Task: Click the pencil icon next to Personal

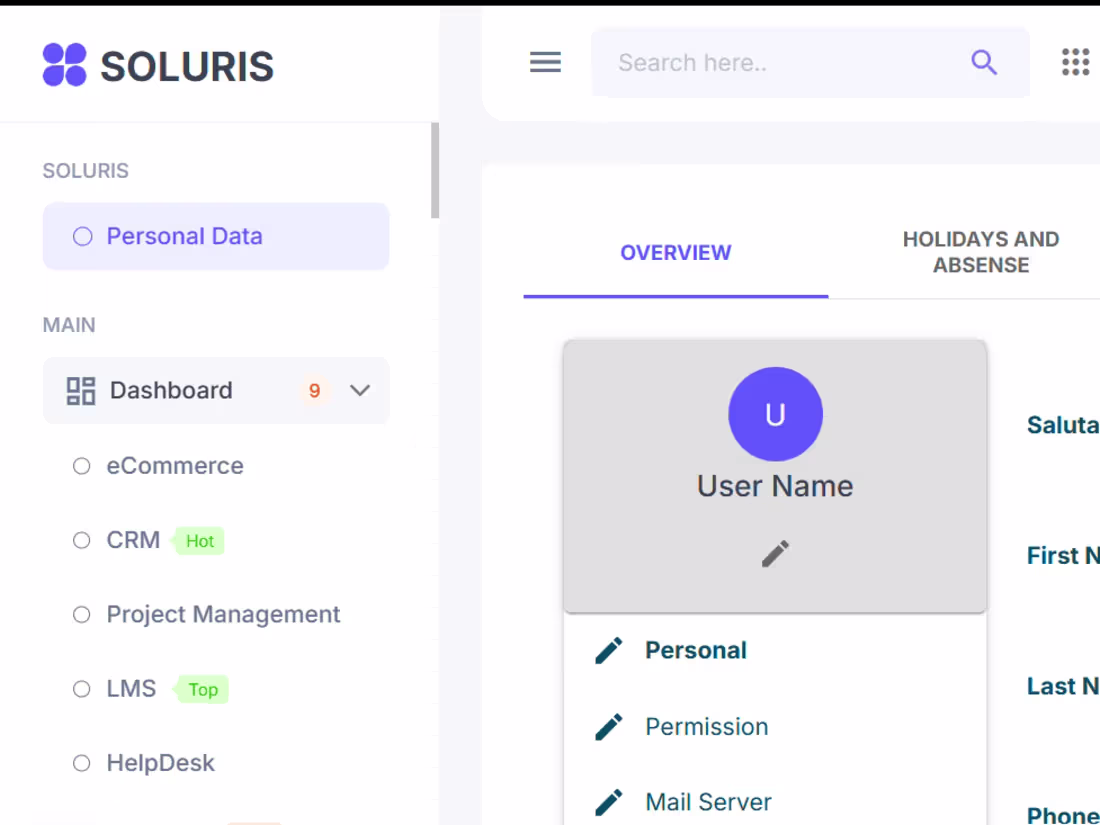Action: pos(609,650)
